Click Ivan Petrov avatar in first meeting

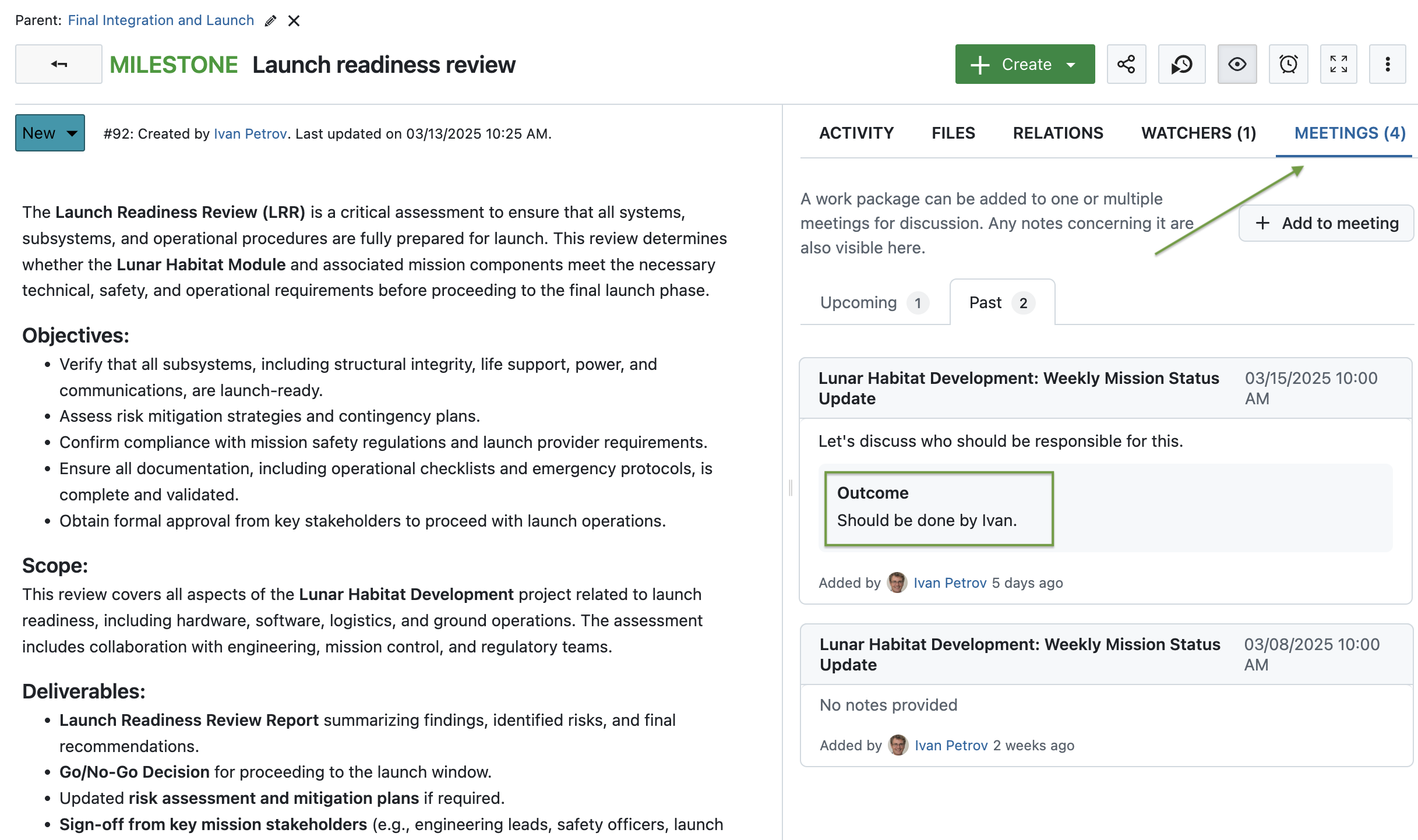[897, 583]
